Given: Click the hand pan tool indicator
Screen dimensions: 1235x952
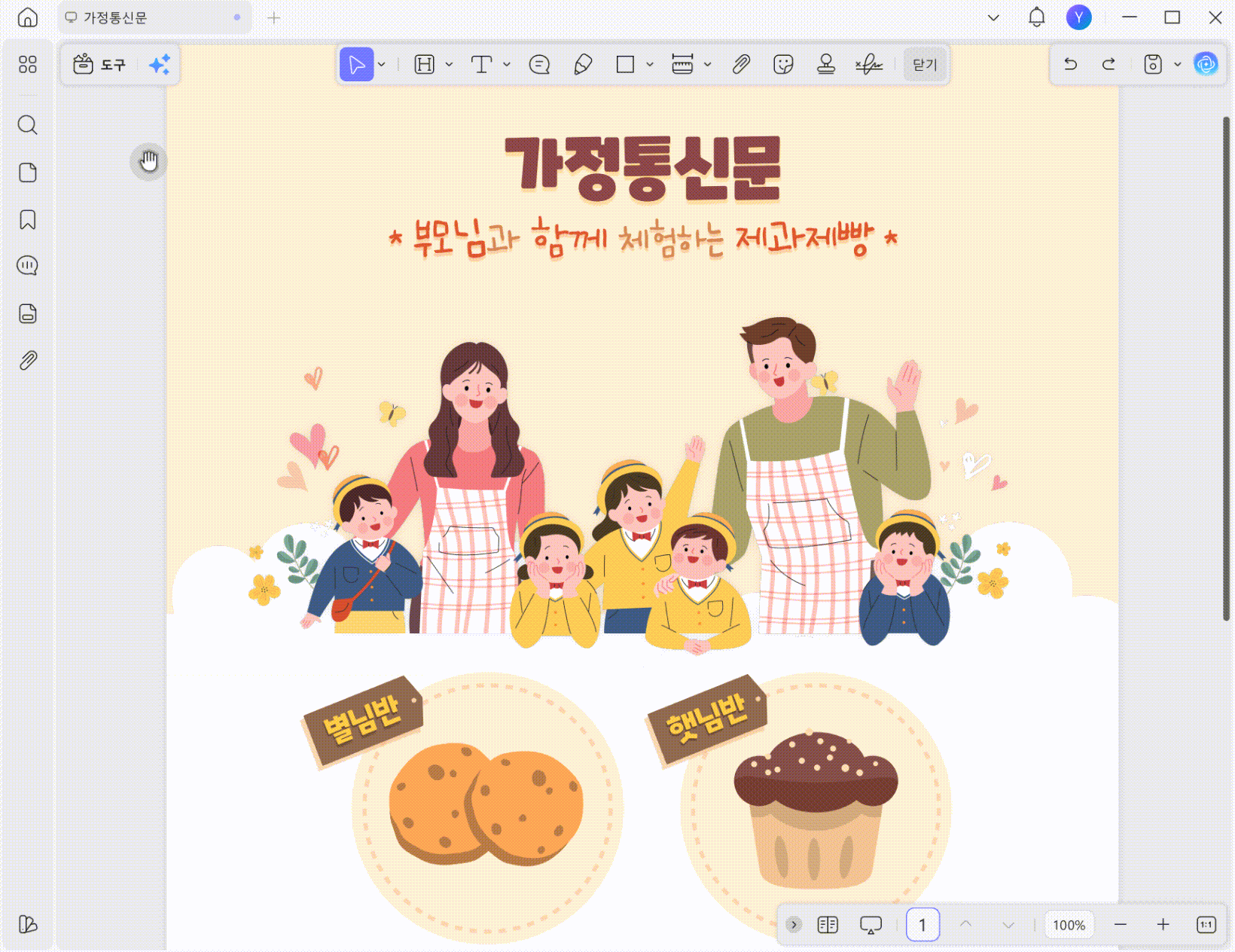Looking at the screenshot, I should tap(149, 160).
